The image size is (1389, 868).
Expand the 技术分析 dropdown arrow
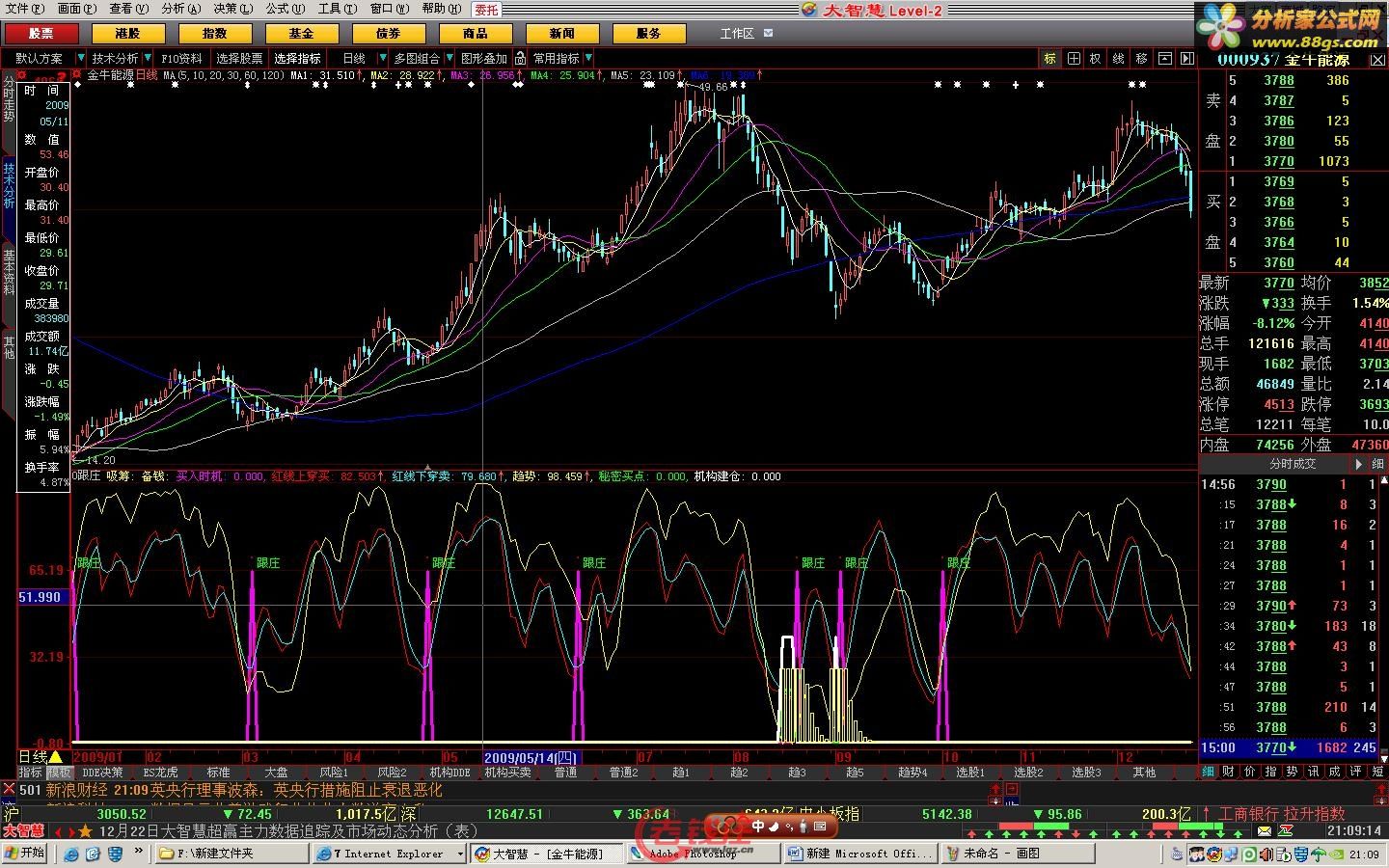click(x=148, y=59)
